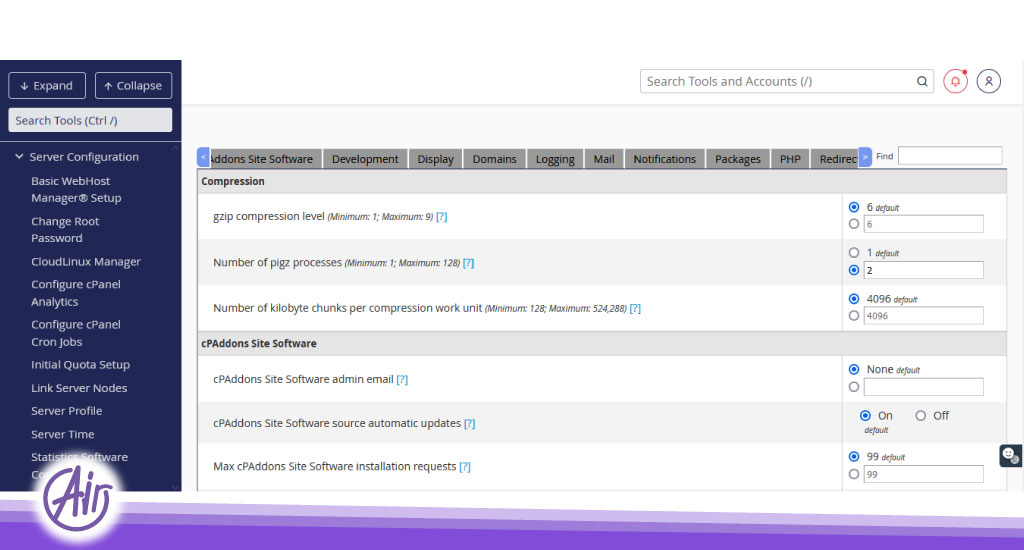Viewport: 1024px width, 550px height.
Task: Open Change Root Password
Action: (x=65, y=230)
